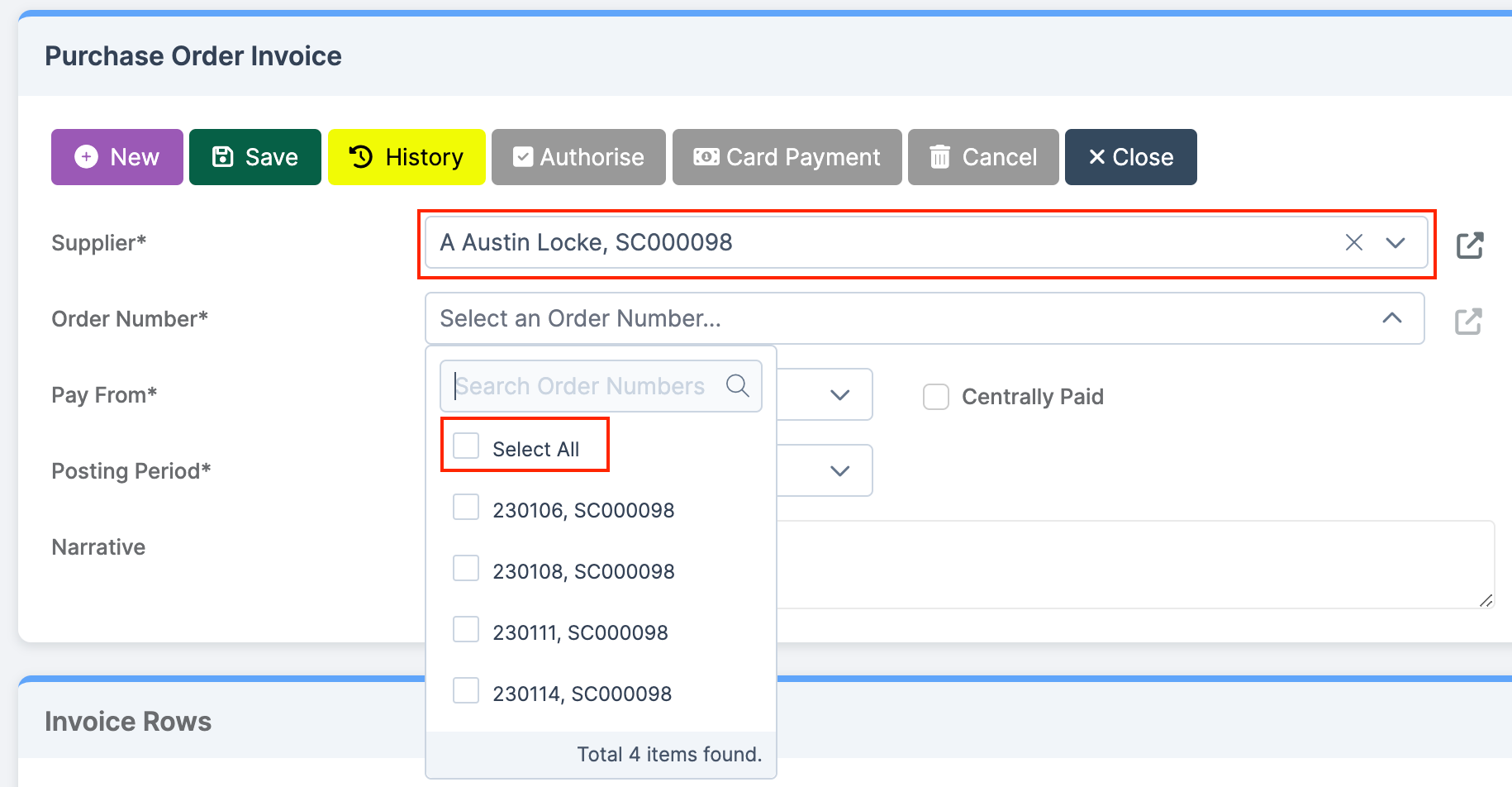Screen dimensions: 1512x787
Task: Switch to the Invoice Rows section
Action: point(128,720)
